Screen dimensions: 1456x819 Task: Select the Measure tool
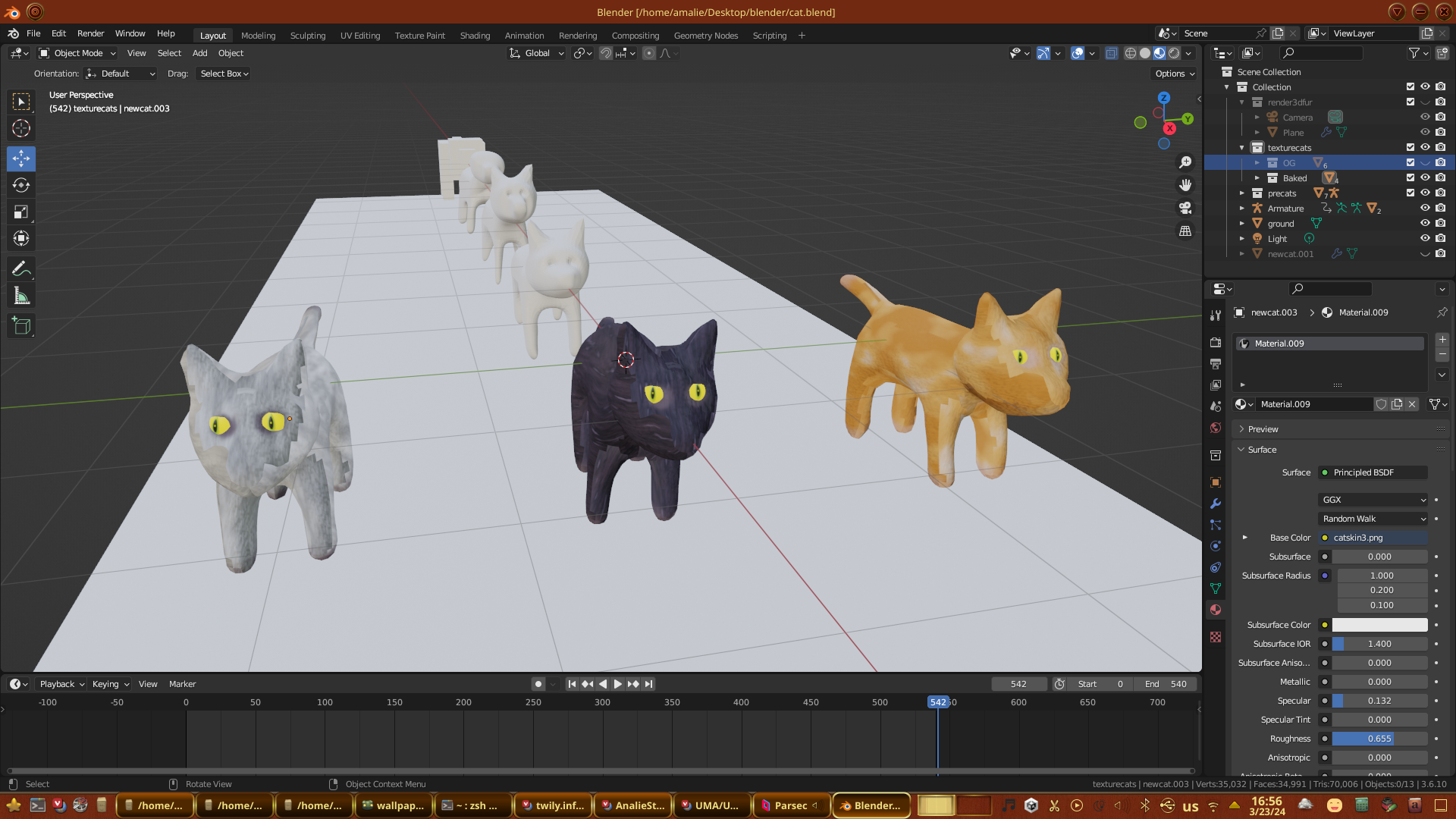[21, 297]
